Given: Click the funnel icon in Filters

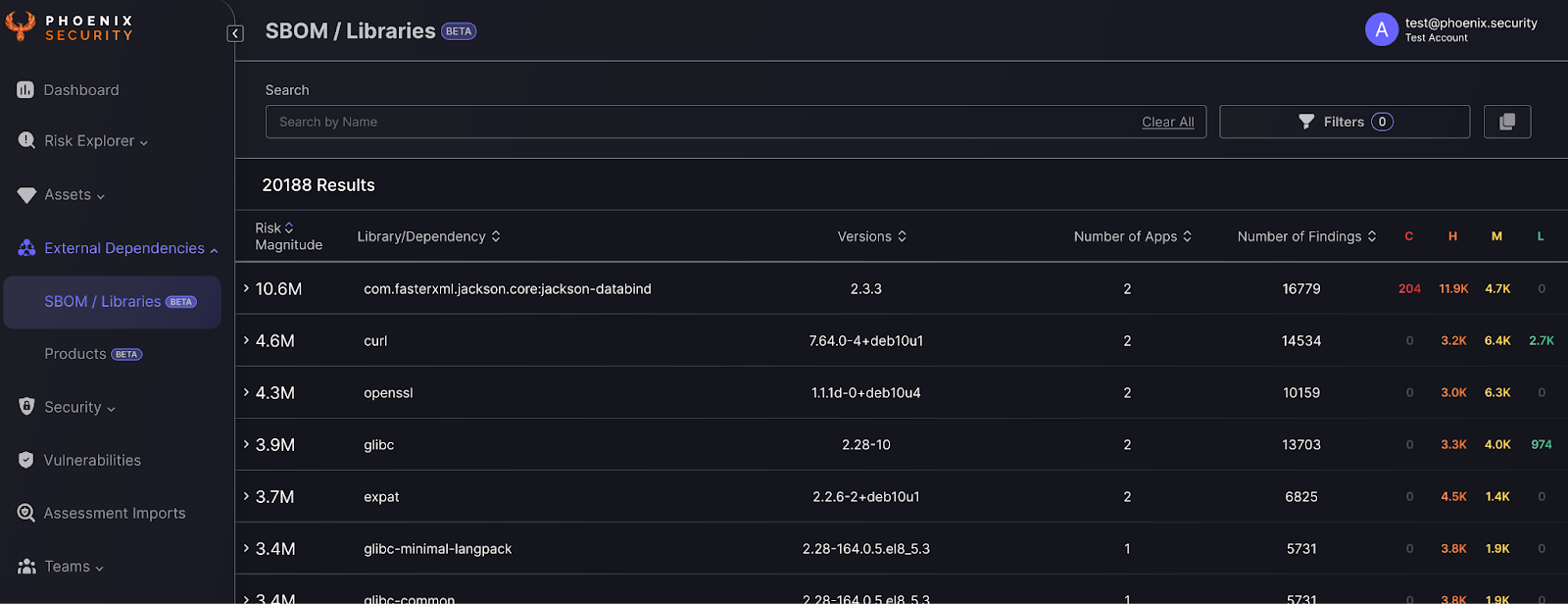Looking at the screenshot, I should coord(1306,122).
